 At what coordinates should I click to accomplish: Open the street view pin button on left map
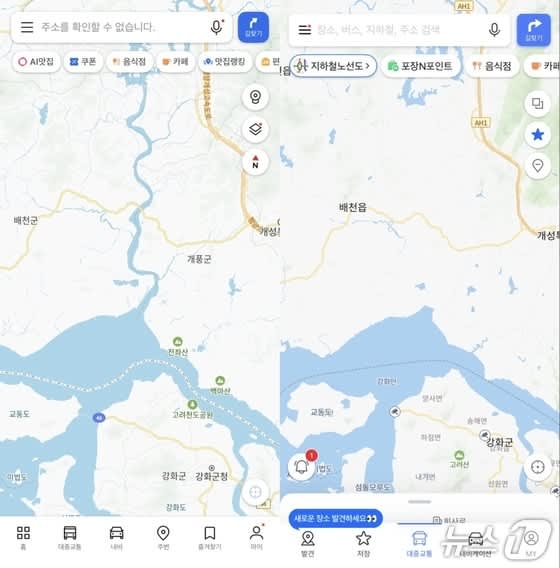point(255,97)
